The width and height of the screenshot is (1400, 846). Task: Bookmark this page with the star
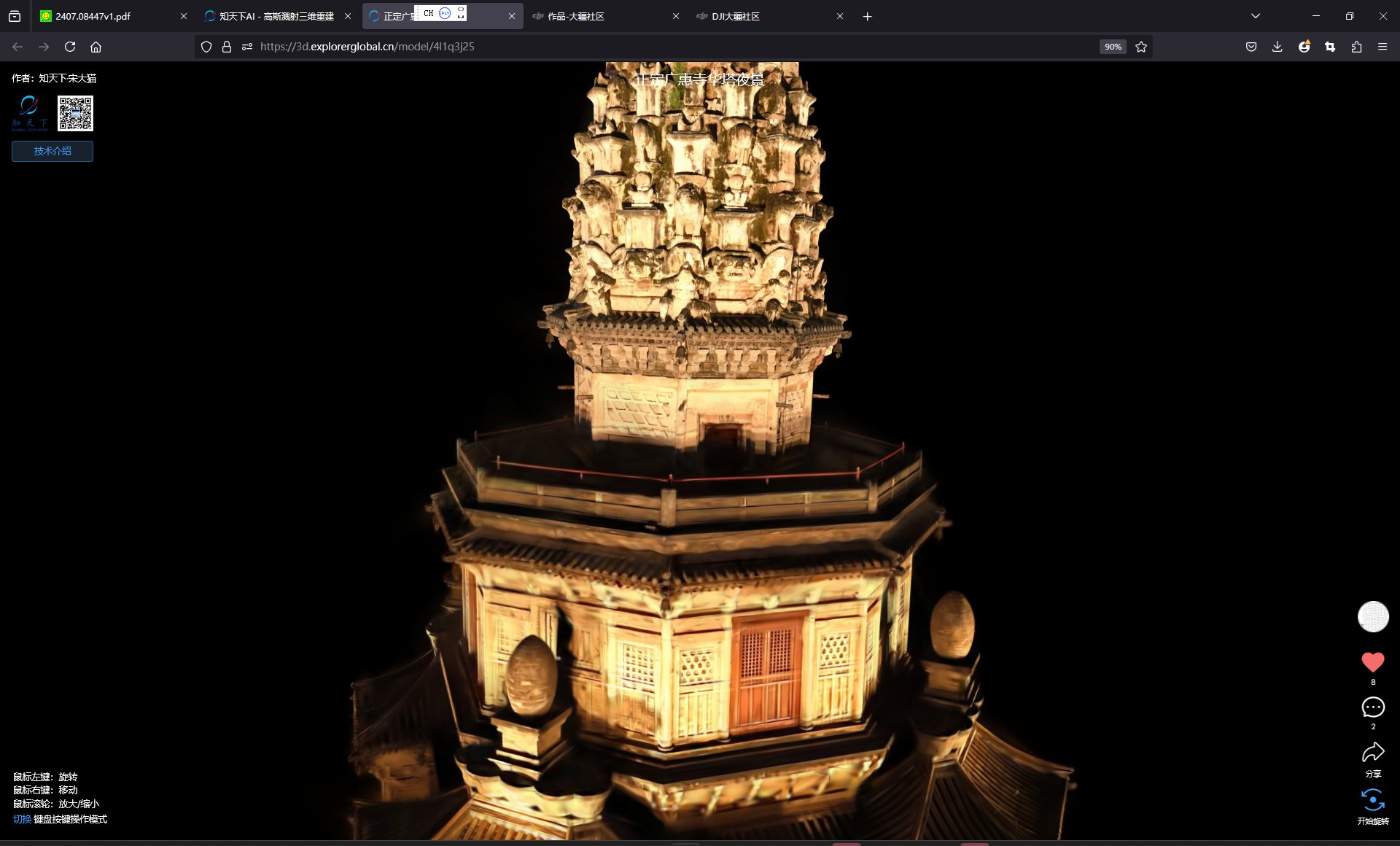point(1141,47)
